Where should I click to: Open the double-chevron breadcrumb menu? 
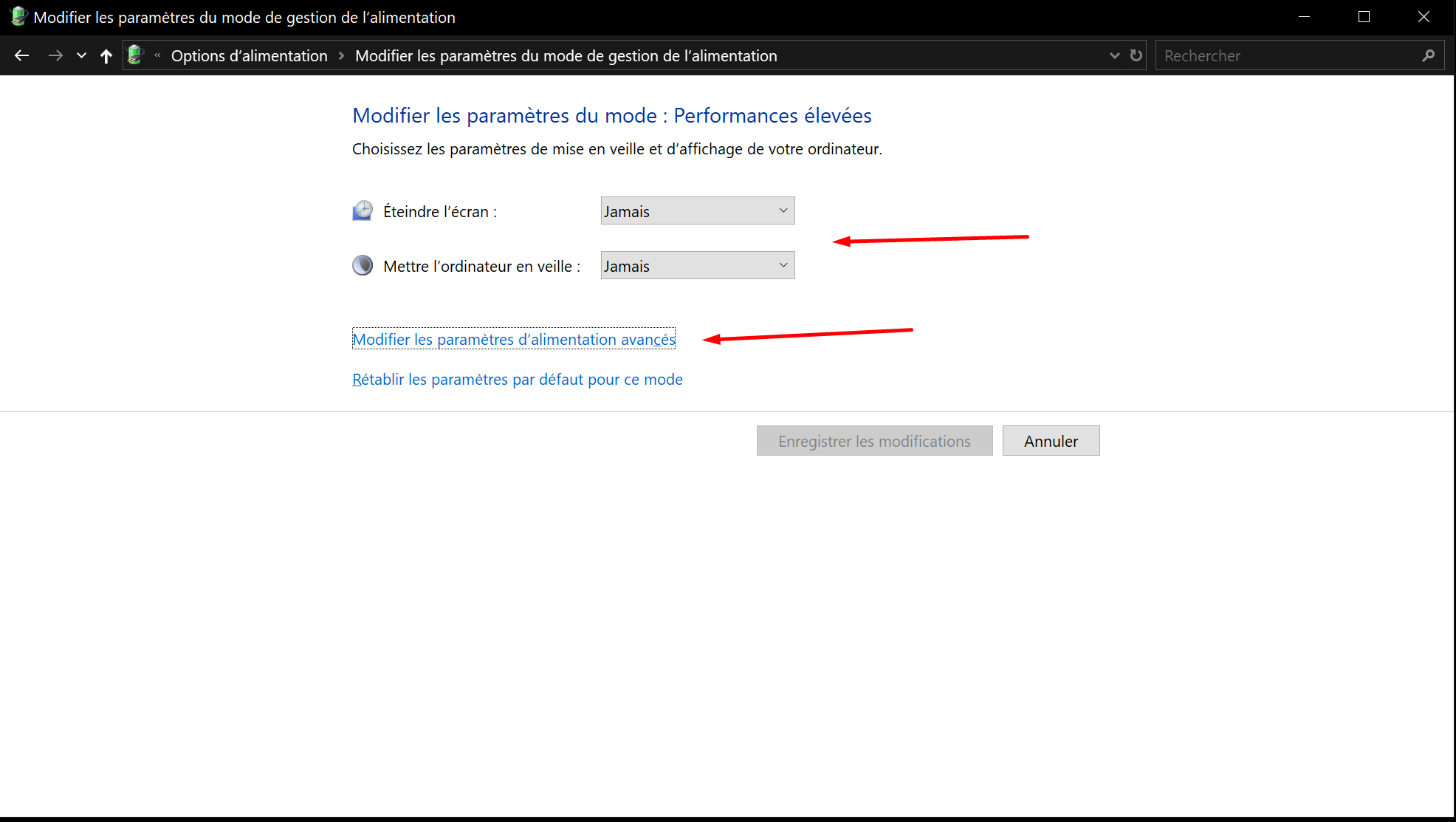[157, 55]
